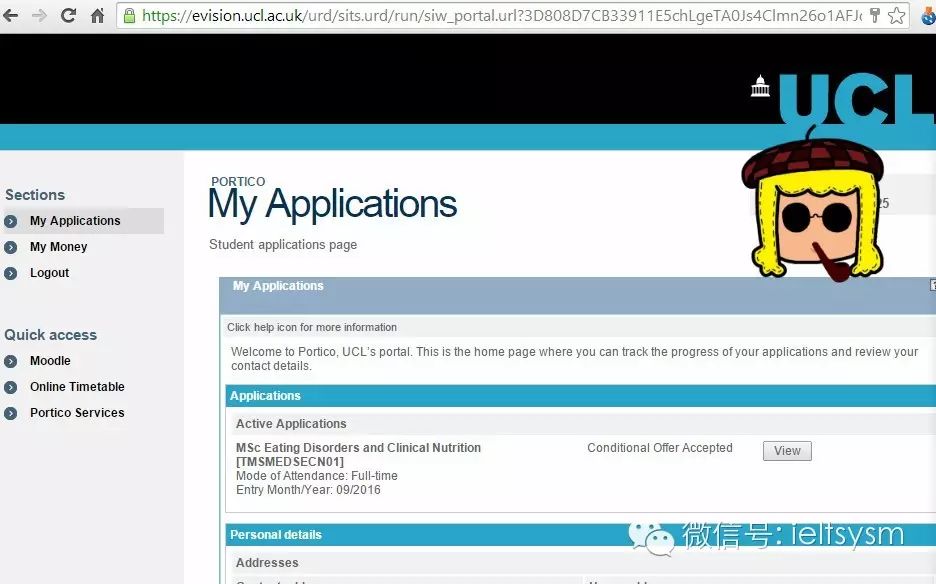Click the Quick access sidebar heading
936x584 pixels.
(x=51, y=335)
